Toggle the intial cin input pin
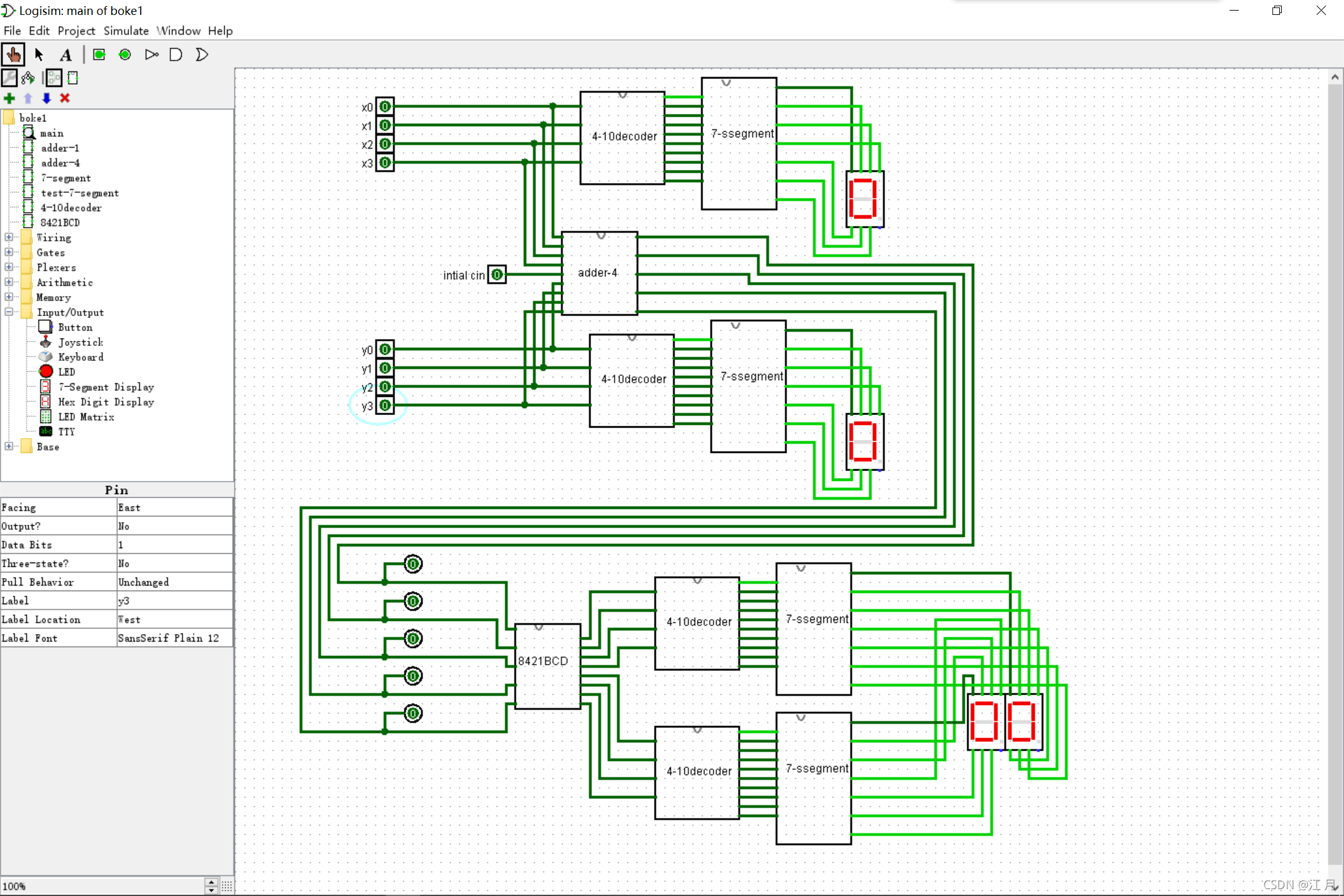The image size is (1344, 896). [497, 274]
